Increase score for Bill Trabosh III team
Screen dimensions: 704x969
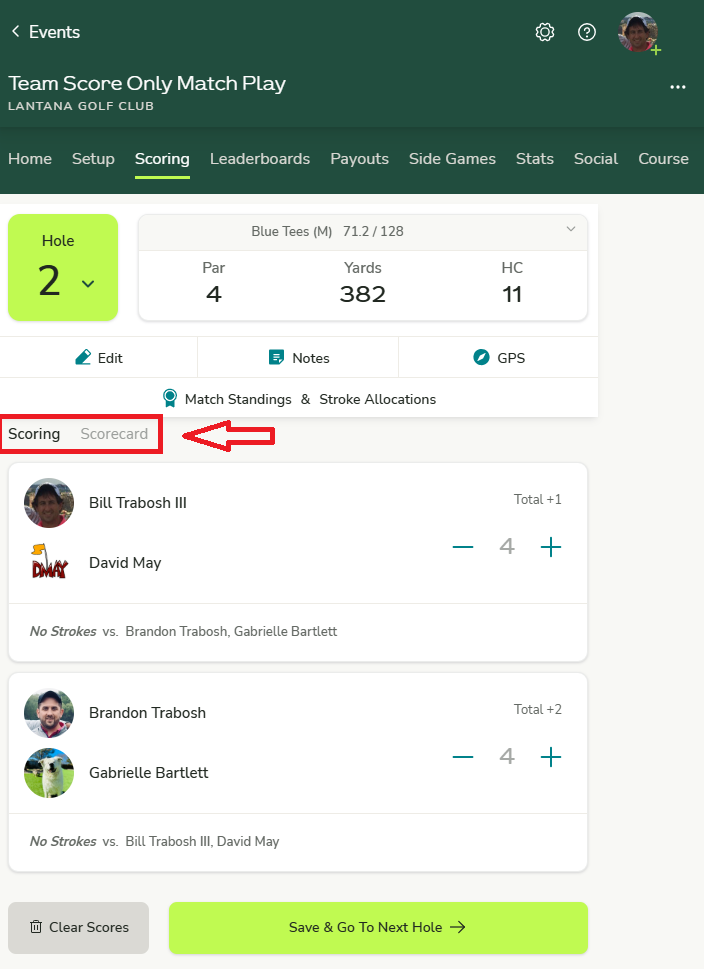pos(551,547)
